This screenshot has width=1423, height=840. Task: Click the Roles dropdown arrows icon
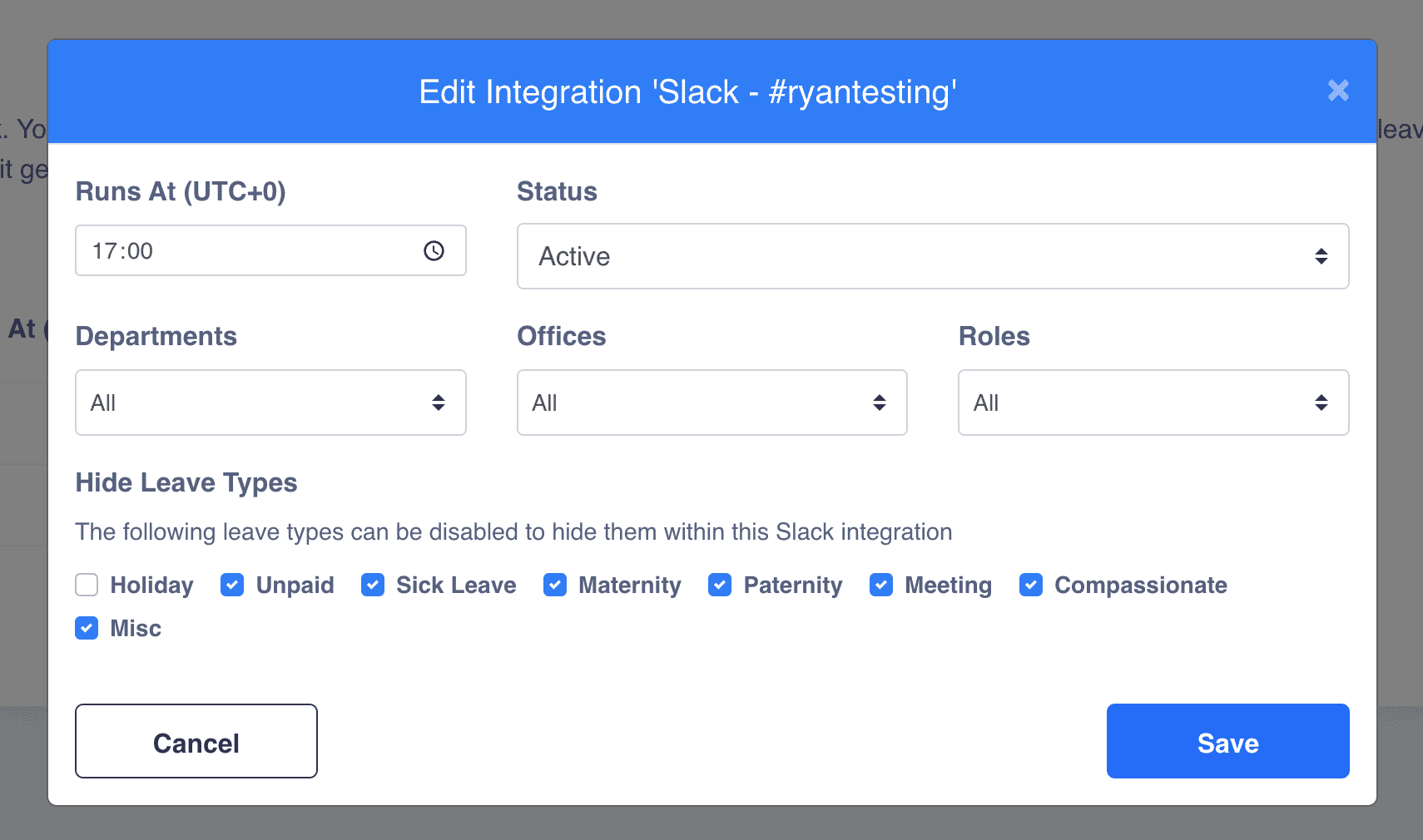(x=1321, y=403)
